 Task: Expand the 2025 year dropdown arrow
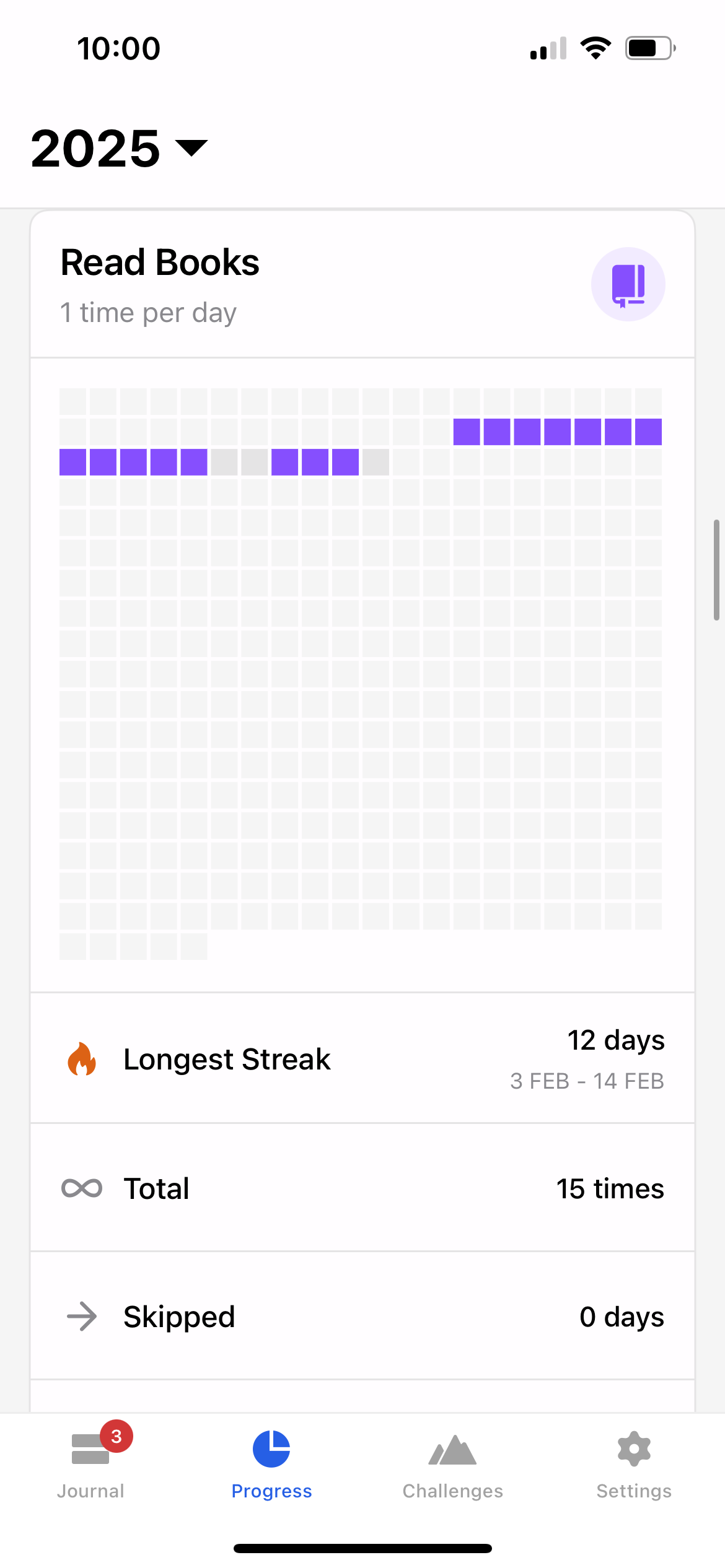191,147
